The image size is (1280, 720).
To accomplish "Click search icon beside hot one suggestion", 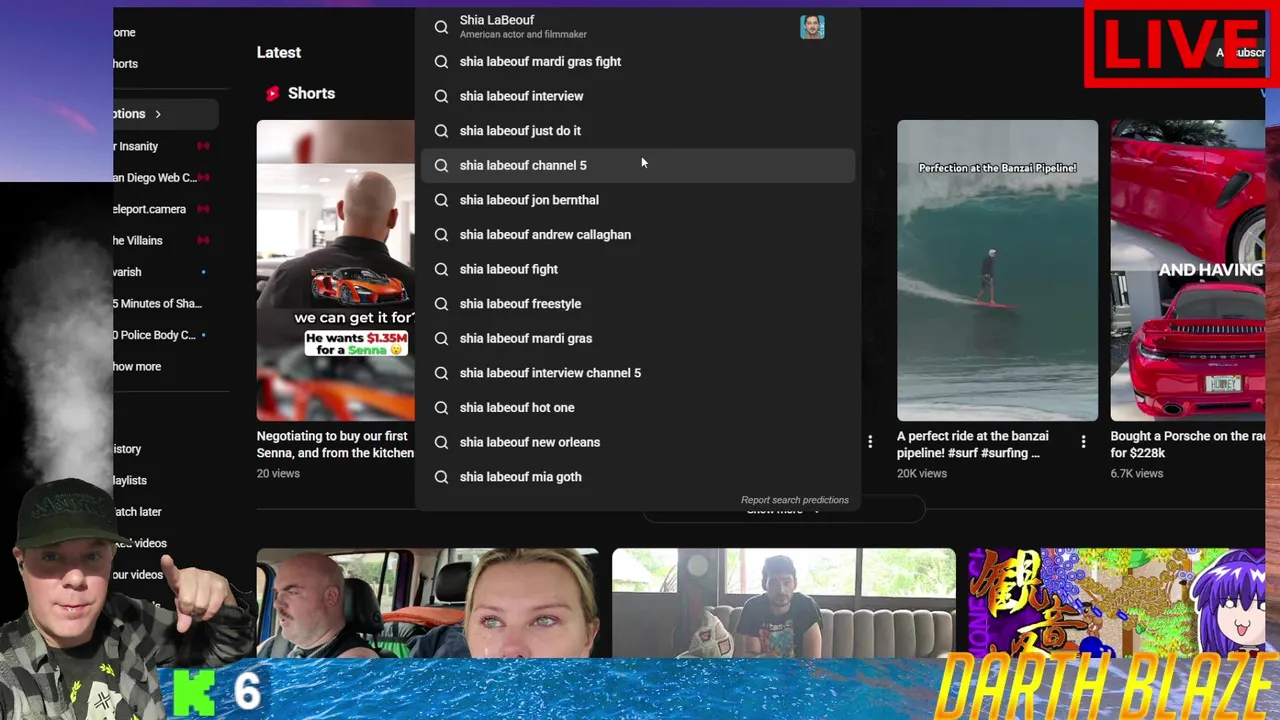I will 441,408.
